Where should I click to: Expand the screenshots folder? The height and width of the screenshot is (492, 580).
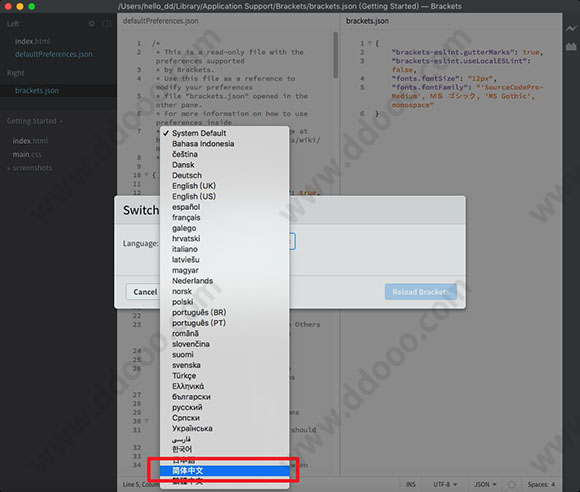pos(30,168)
